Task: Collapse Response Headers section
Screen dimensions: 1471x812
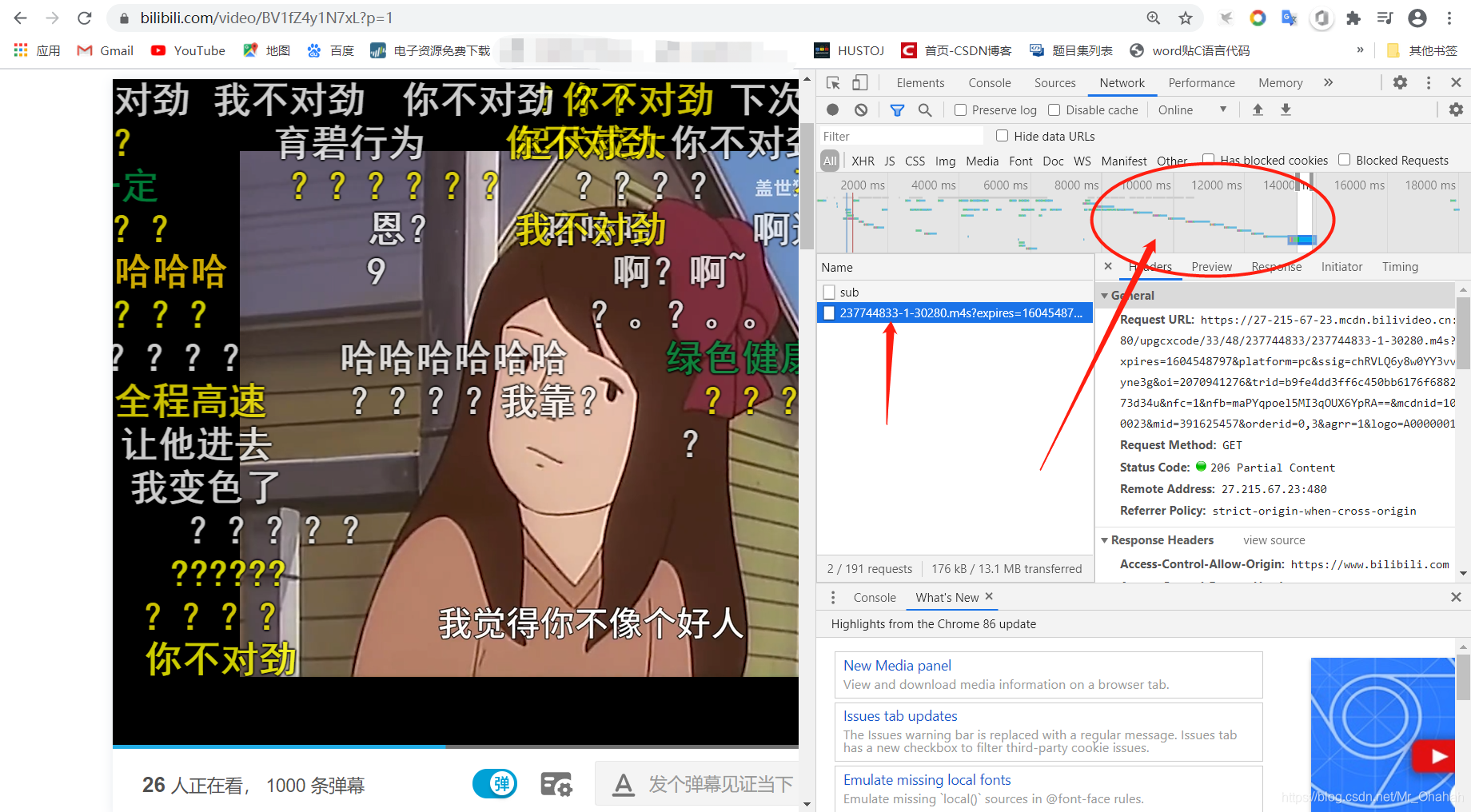Action: click(1105, 540)
